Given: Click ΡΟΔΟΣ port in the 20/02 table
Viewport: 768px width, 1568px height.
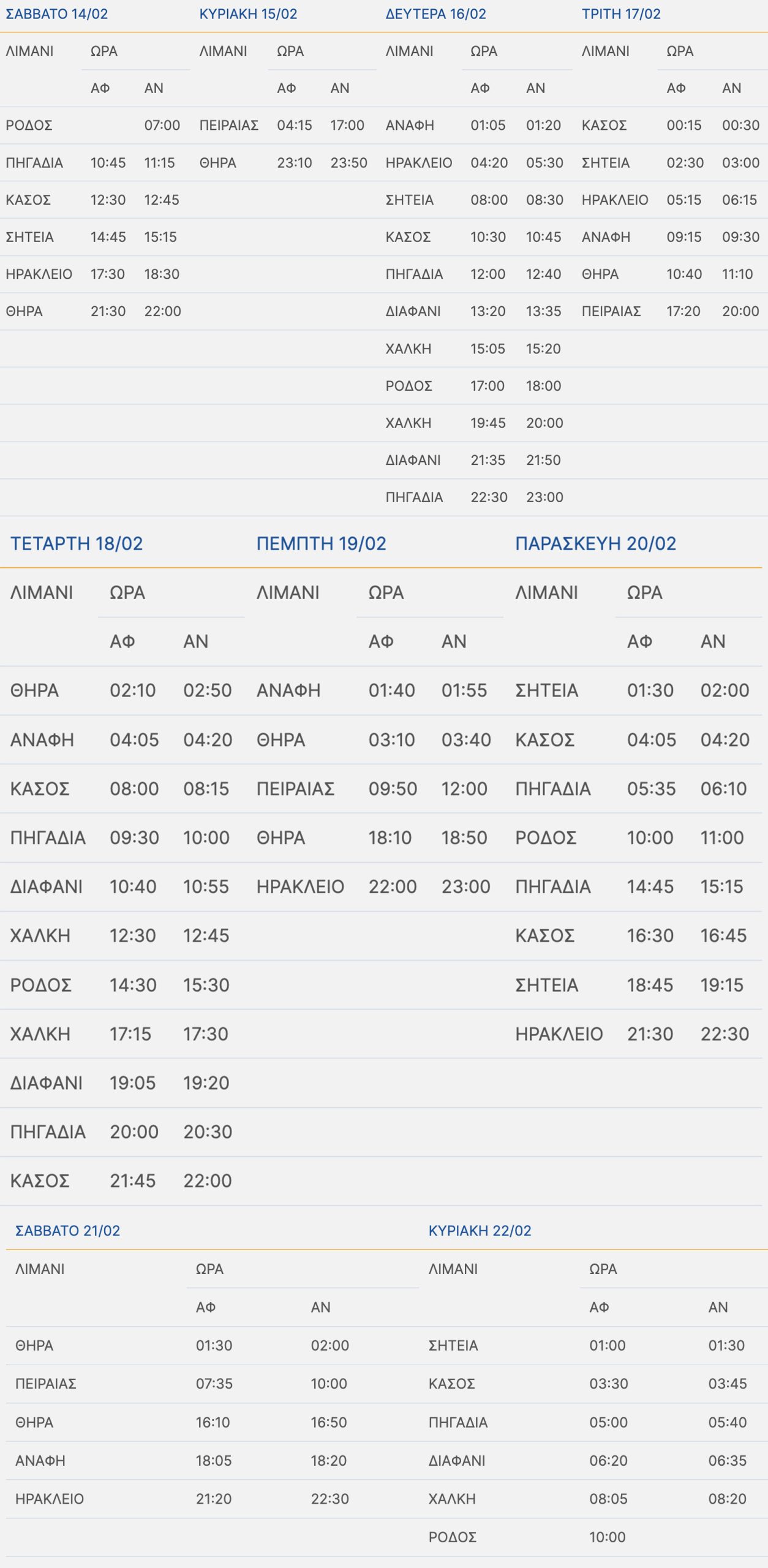Looking at the screenshot, I should coord(545,838).
